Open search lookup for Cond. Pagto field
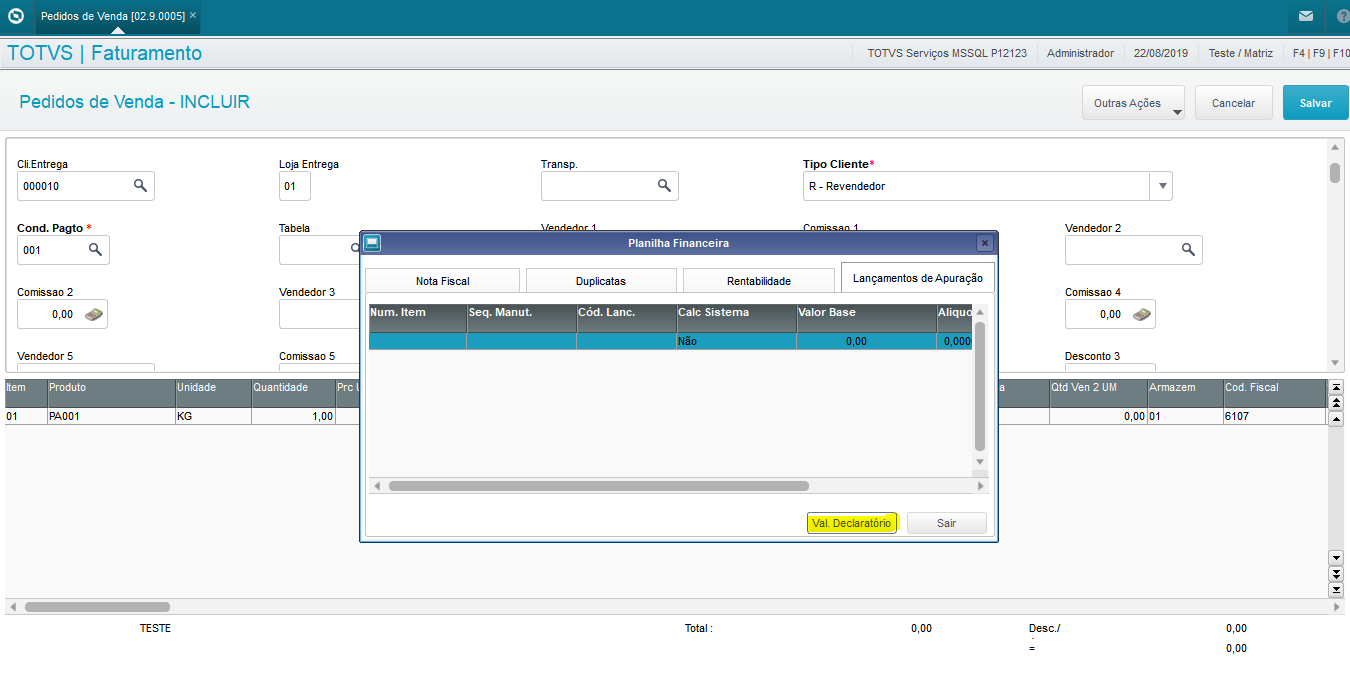1350x693 pixels. (95, 250)
